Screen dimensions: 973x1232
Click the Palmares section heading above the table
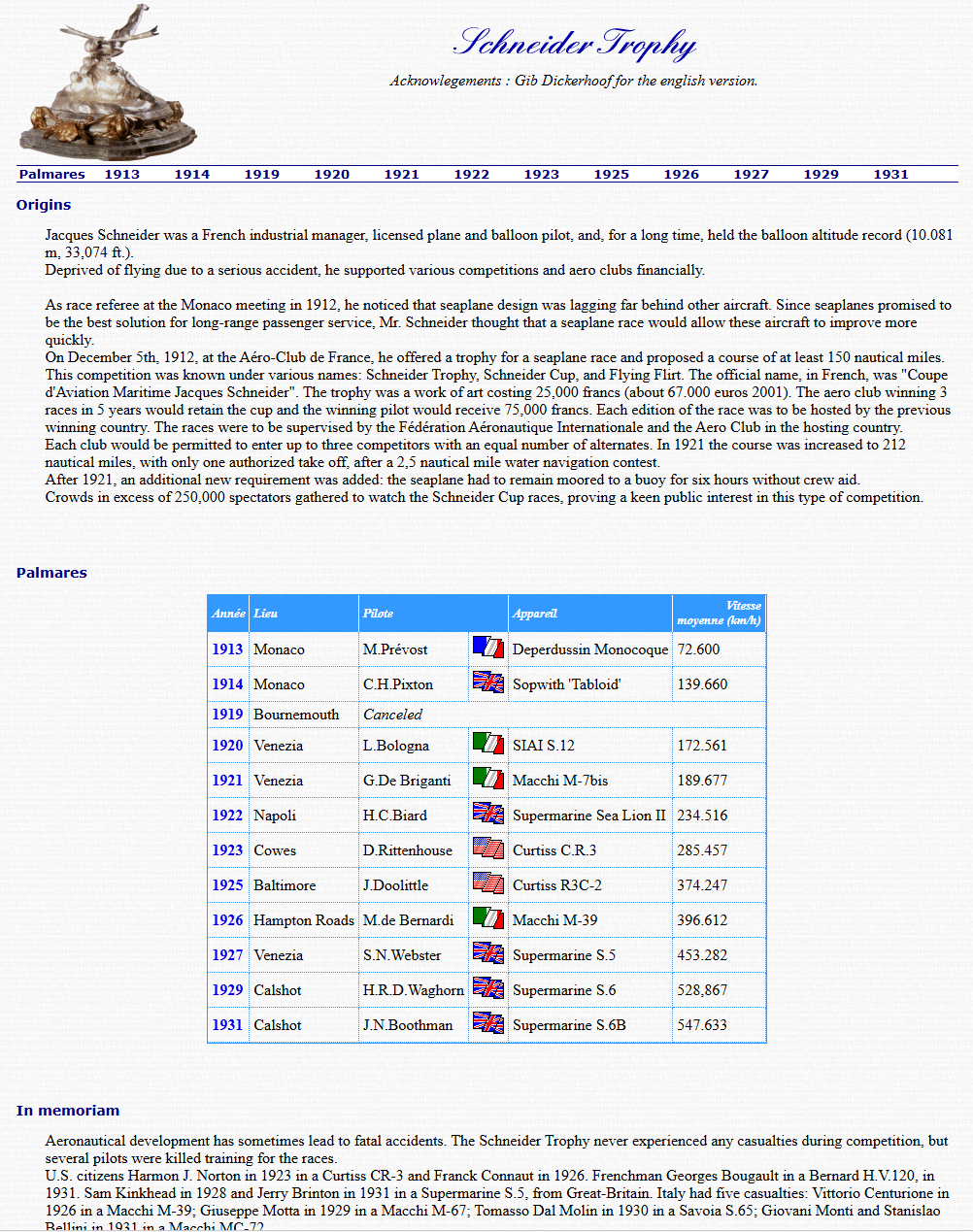coord(51,573)
